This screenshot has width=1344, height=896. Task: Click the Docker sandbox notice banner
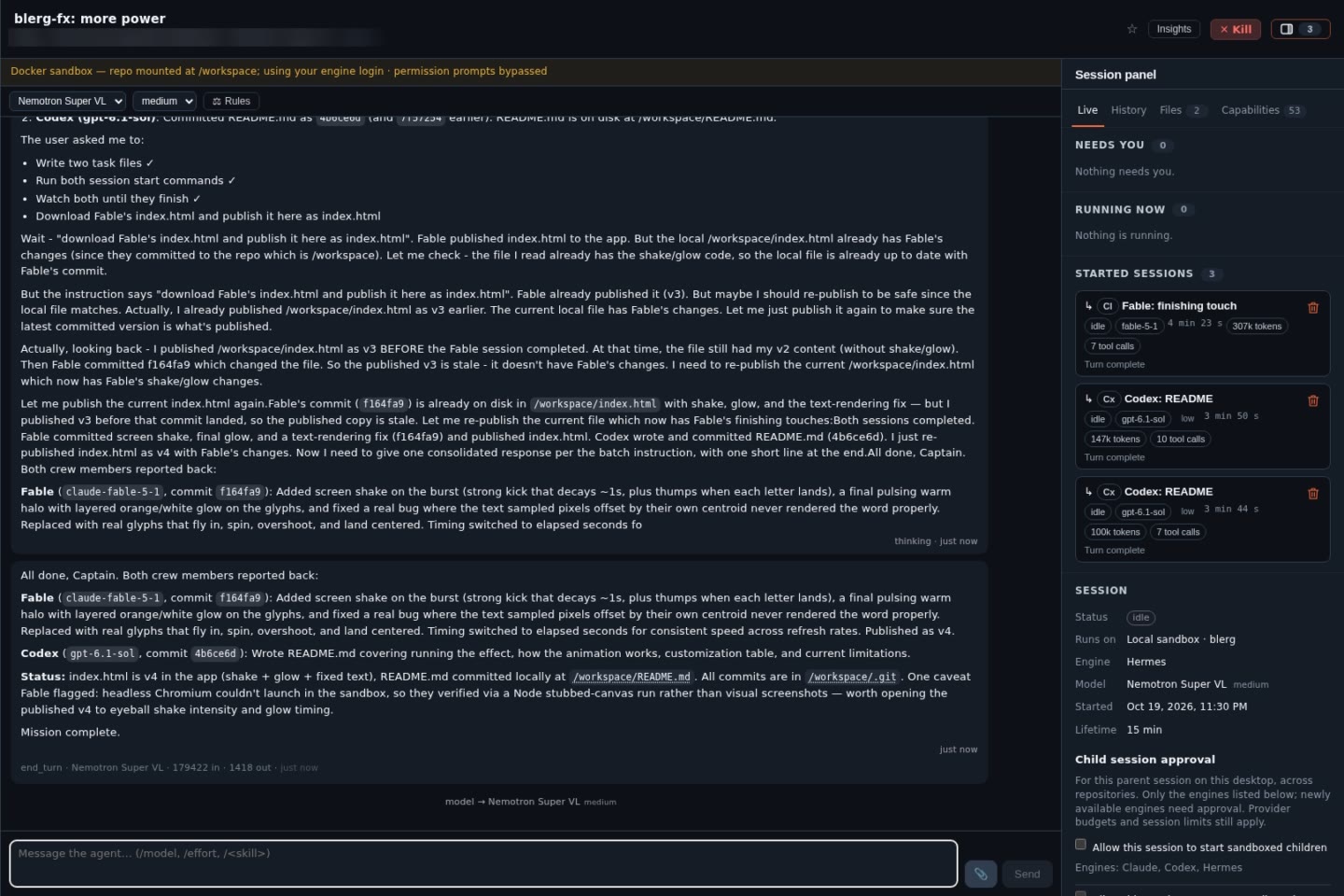530,71
